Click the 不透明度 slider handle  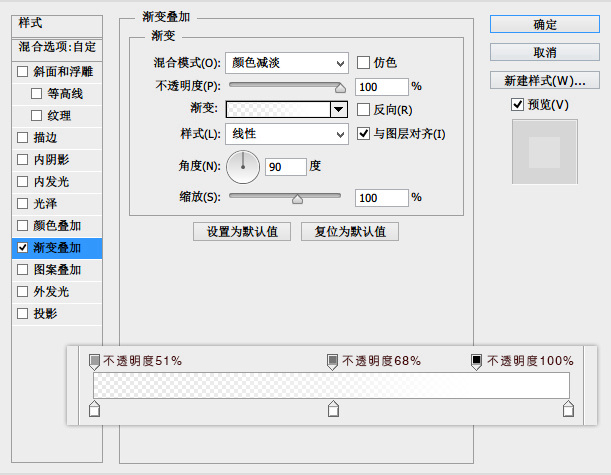tap(340, 88)
